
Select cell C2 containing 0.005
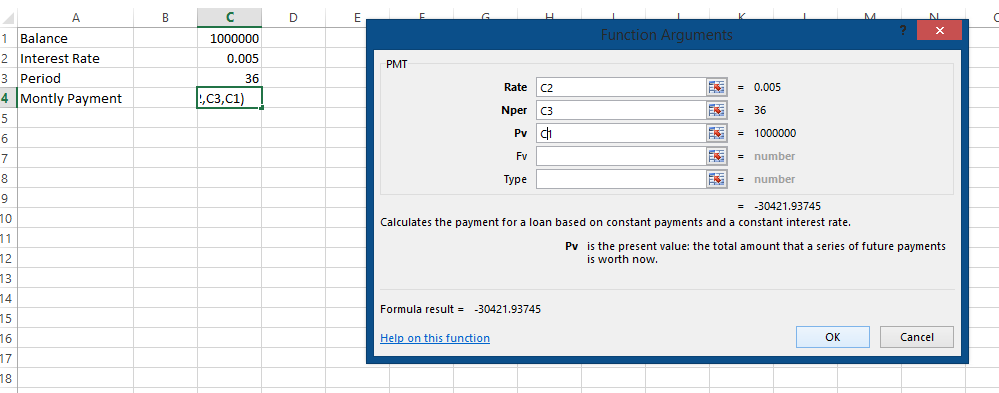point(229,59)
